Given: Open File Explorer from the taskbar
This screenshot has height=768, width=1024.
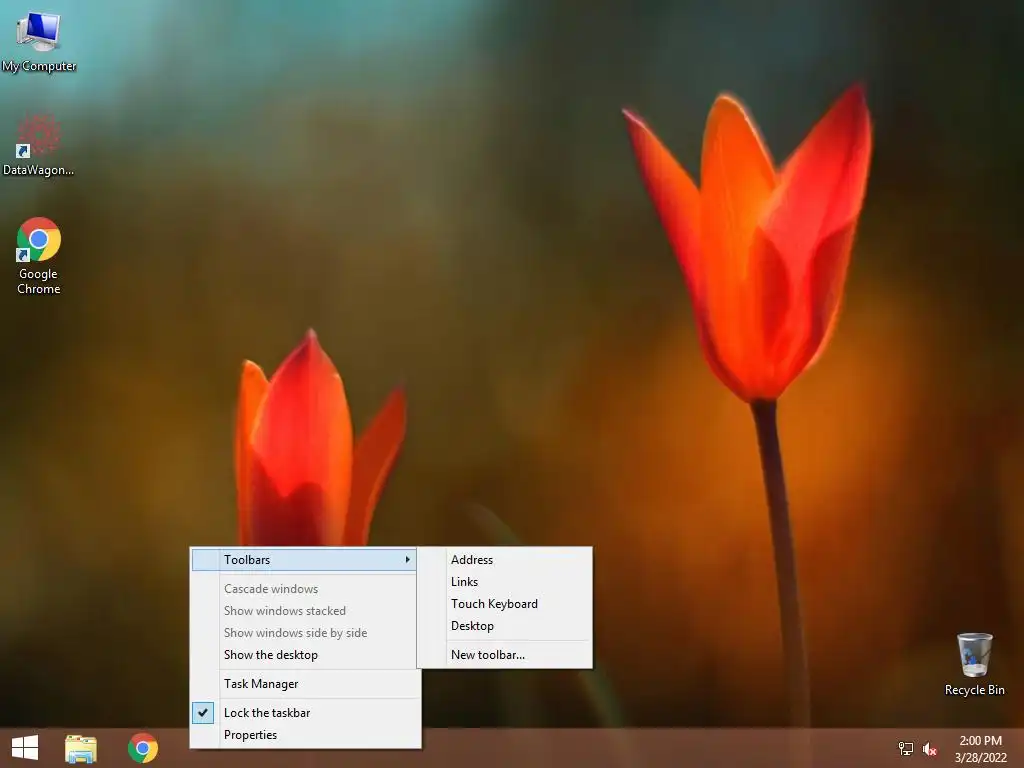Looking at the screenshot, I should tap(81, 748).
